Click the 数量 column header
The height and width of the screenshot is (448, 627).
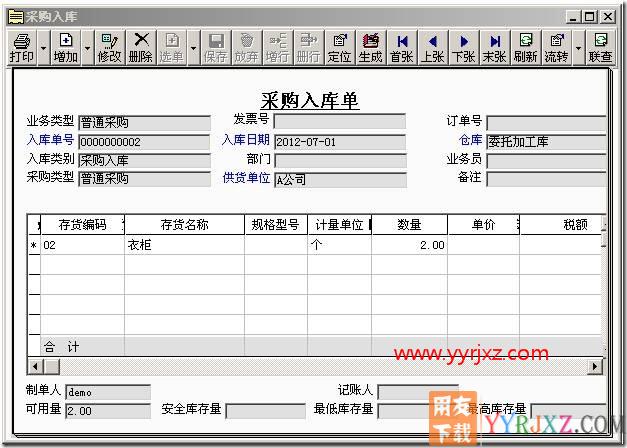point(409,225)
